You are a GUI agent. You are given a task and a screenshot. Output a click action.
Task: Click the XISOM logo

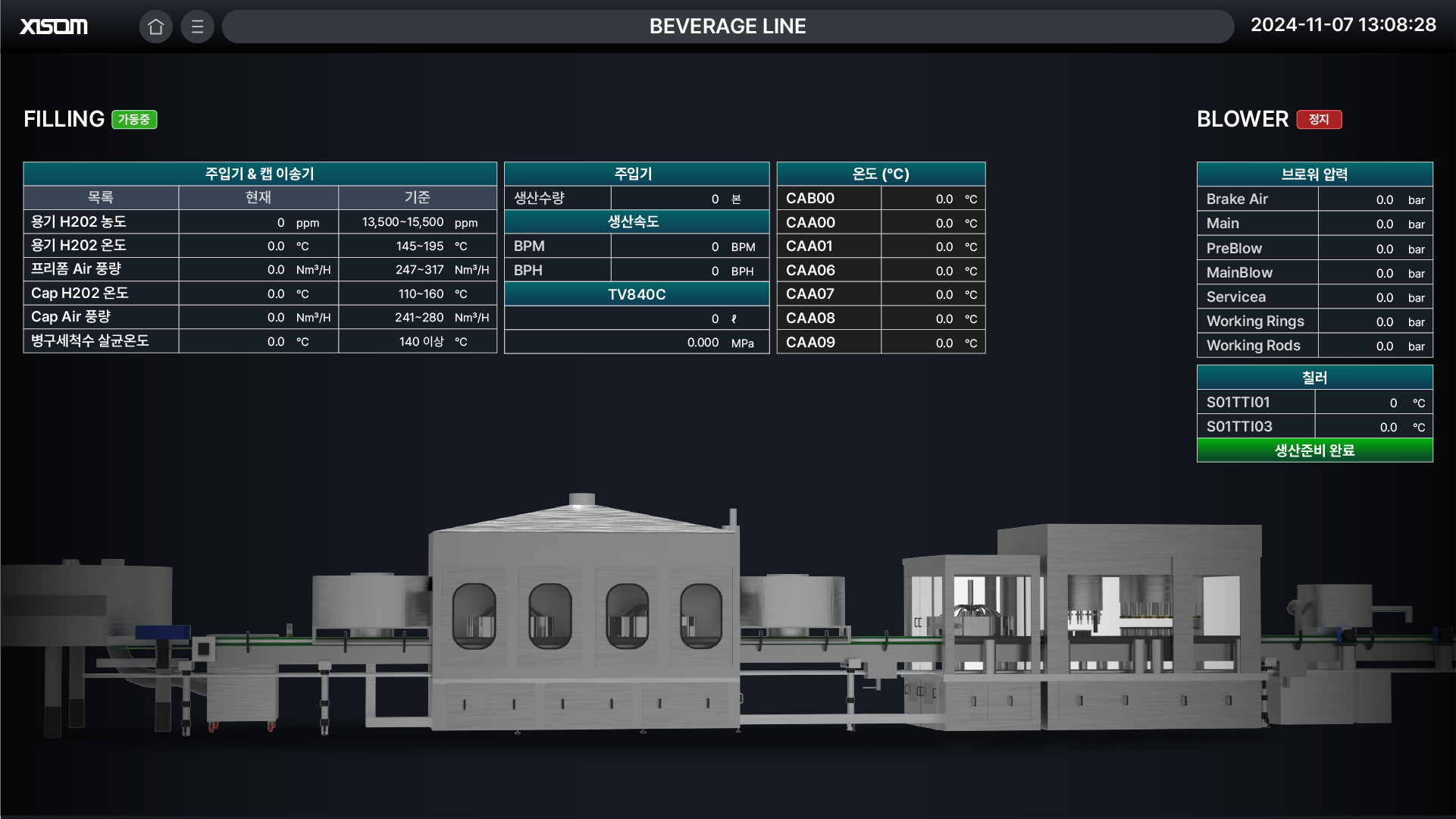(x=53, y=27)
